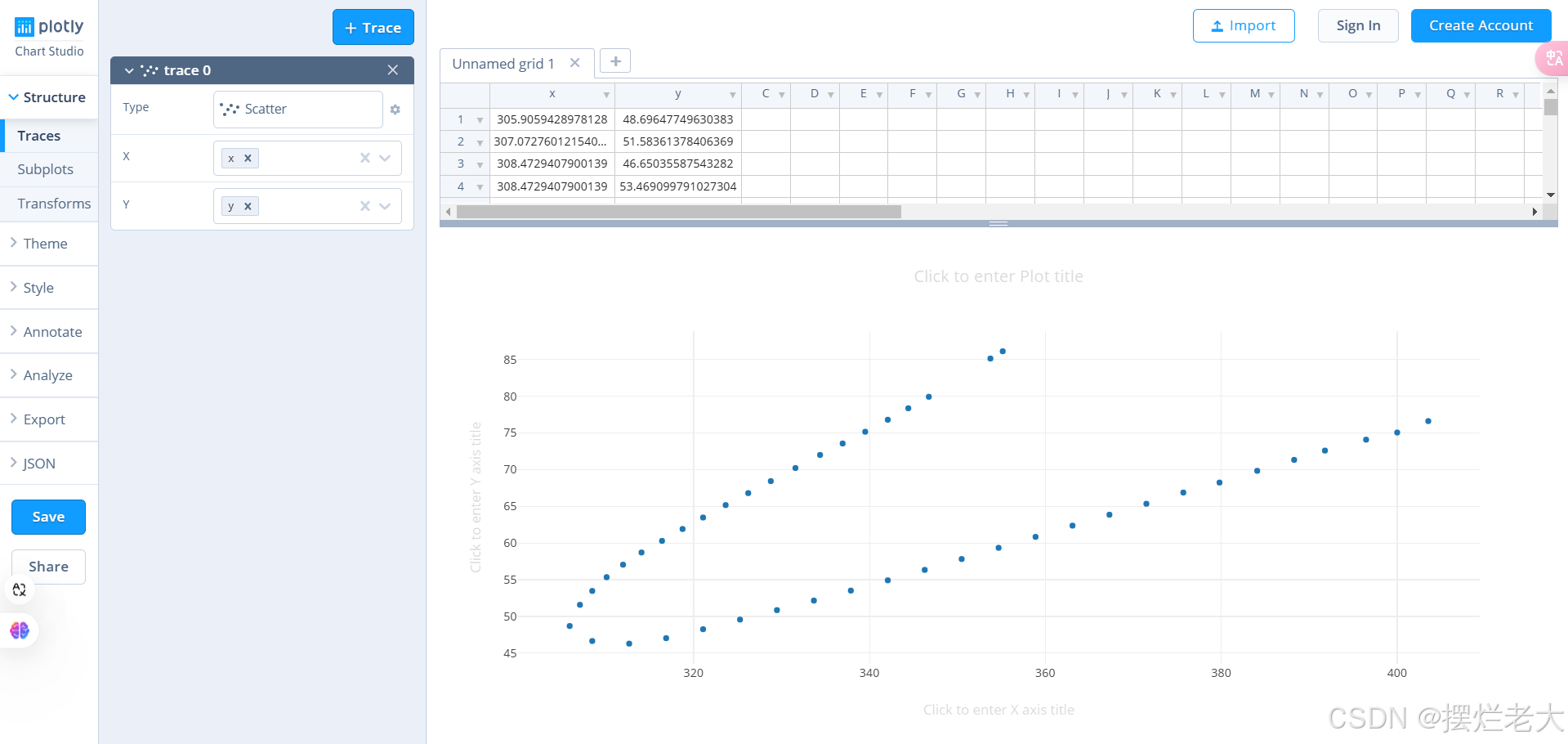Click to enter Plot title

click(998, 276)
